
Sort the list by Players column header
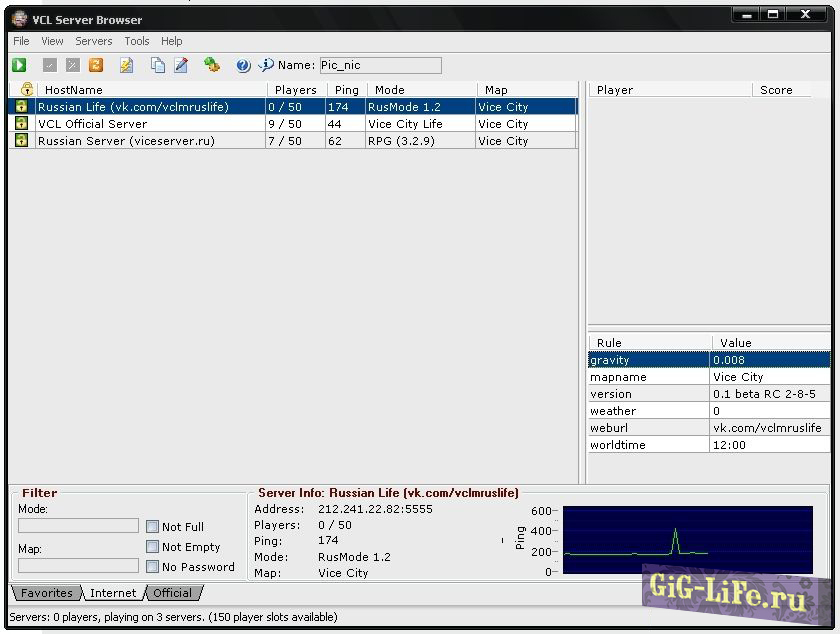point(295,90)
